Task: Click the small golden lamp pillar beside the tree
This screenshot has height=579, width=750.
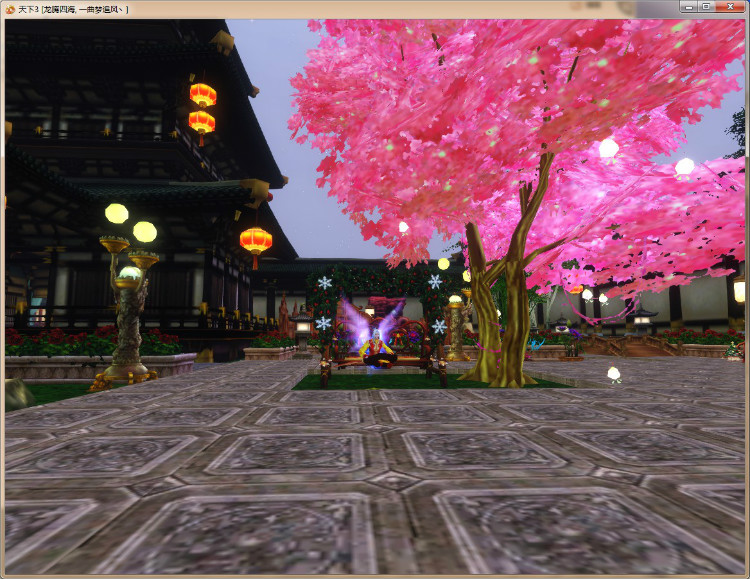Action: 456,330
